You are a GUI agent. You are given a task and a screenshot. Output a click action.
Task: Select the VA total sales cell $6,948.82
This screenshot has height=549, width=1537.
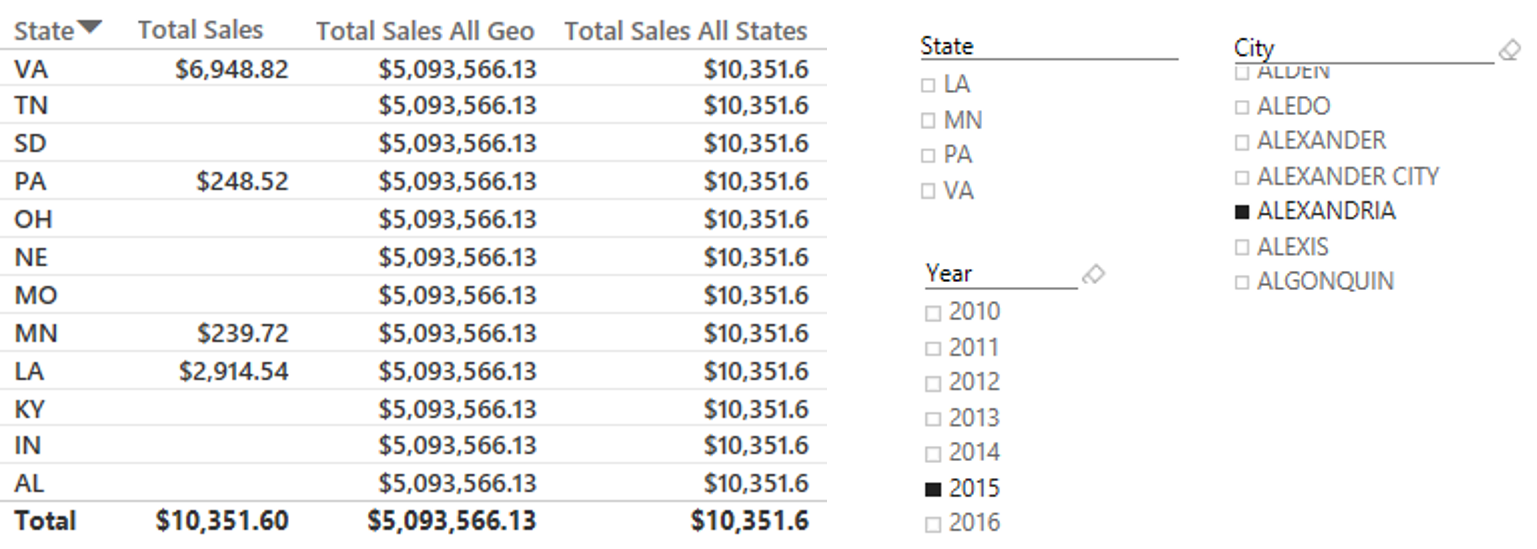232,69
